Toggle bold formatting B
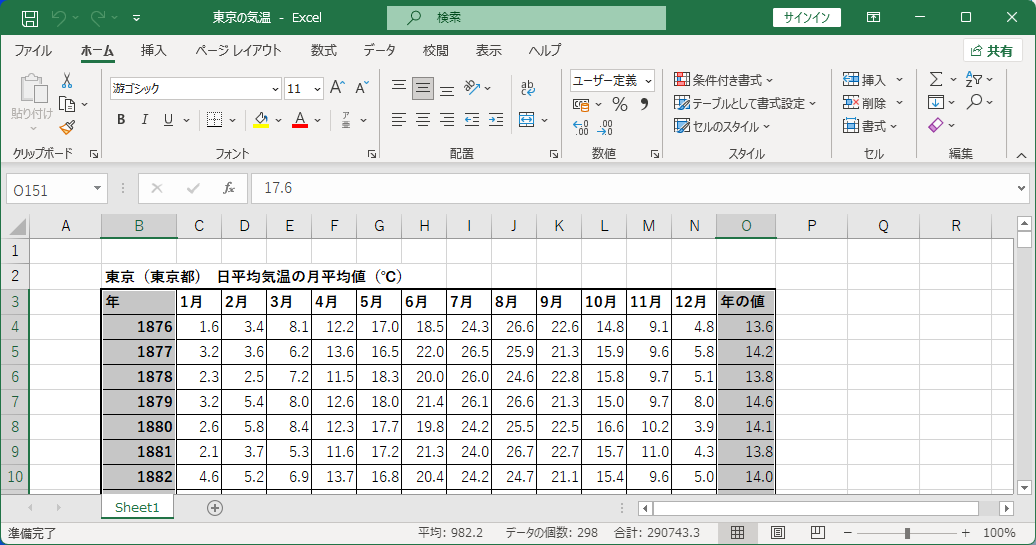Screen dimensions: 1036x545 click(x=121, y=120)
